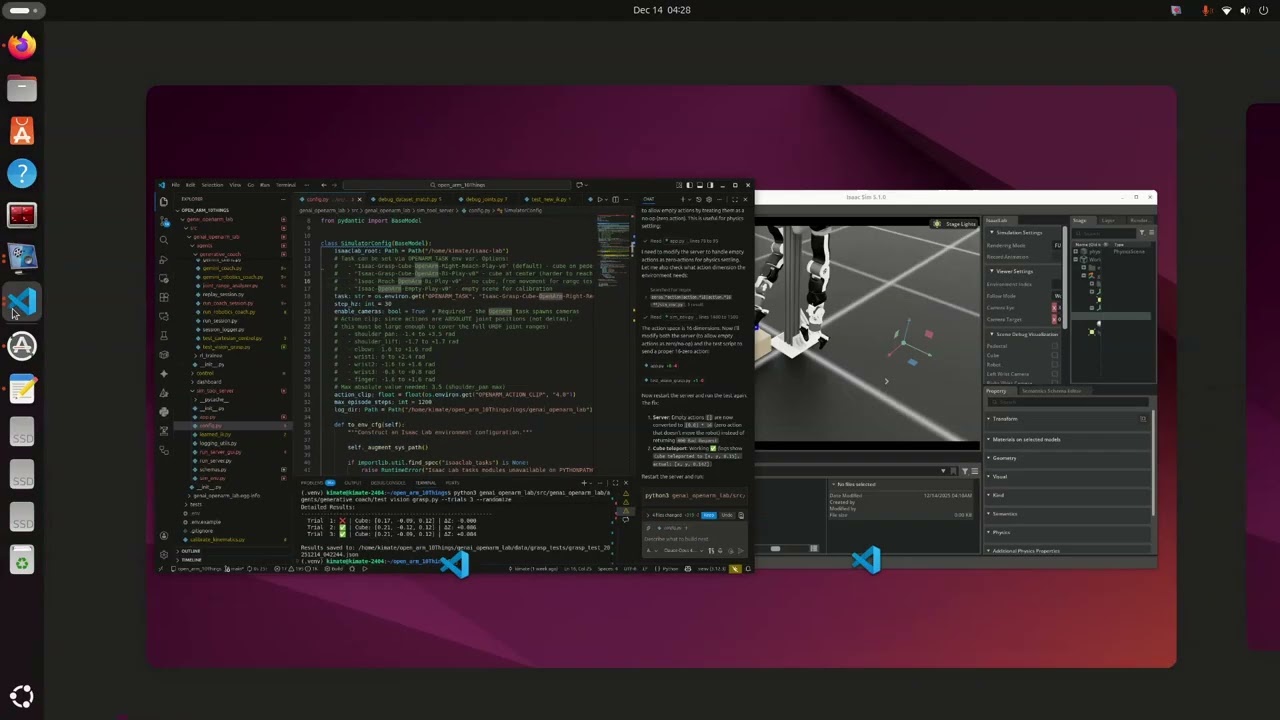This screenshot has height=720, width=1280.
Task: Open the File menu in VS Code
Action: (x=175, y=185)
